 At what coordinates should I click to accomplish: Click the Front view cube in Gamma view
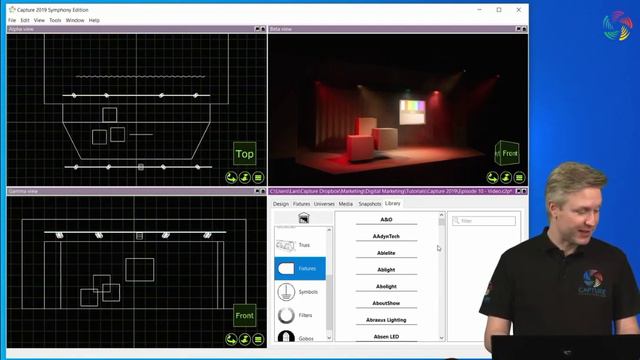[244, 316]
